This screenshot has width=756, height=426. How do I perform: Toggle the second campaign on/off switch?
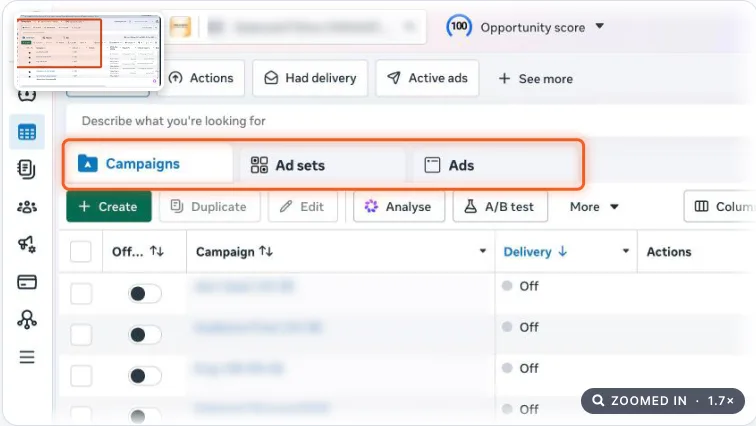145,334
